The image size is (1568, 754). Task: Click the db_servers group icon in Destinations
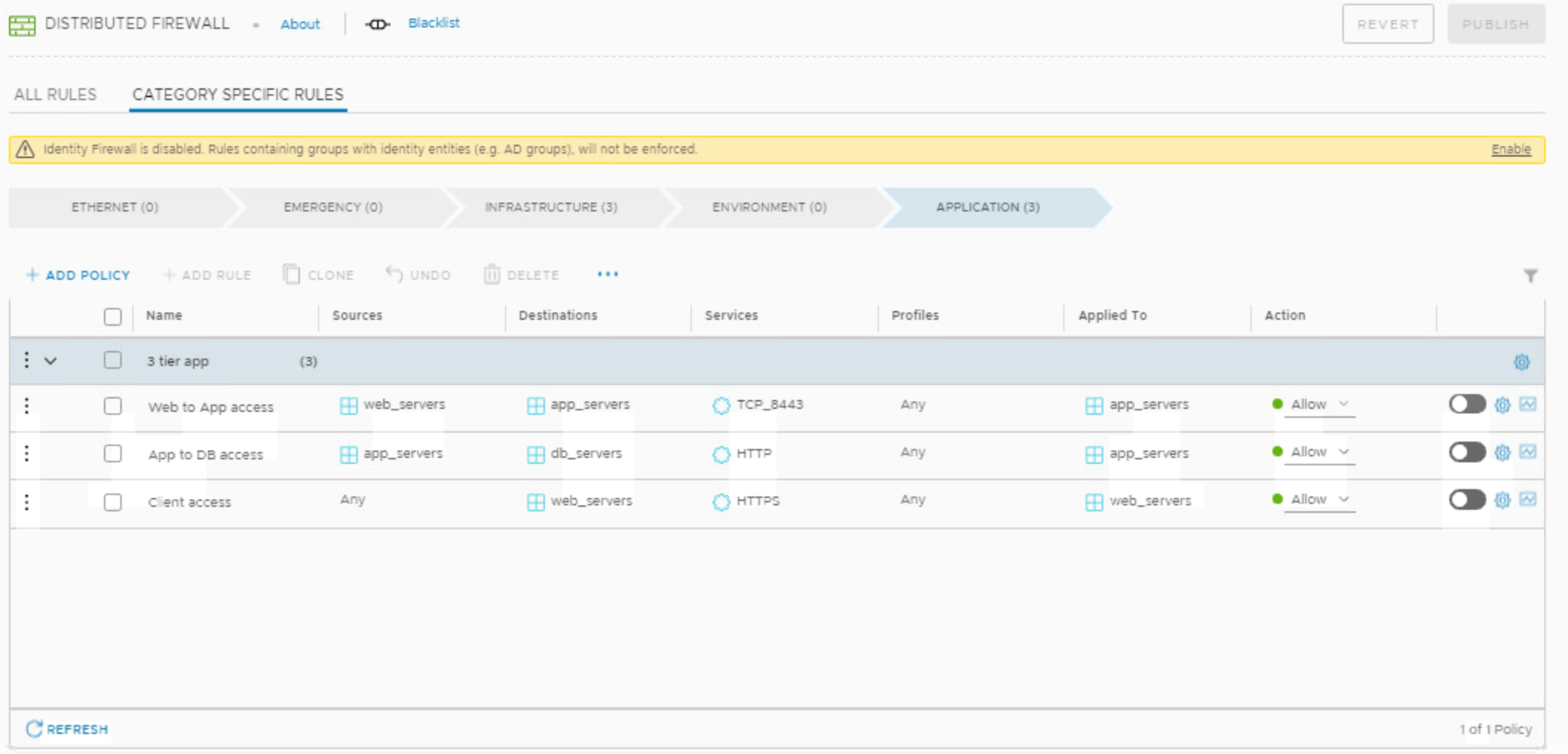point(535,454)
